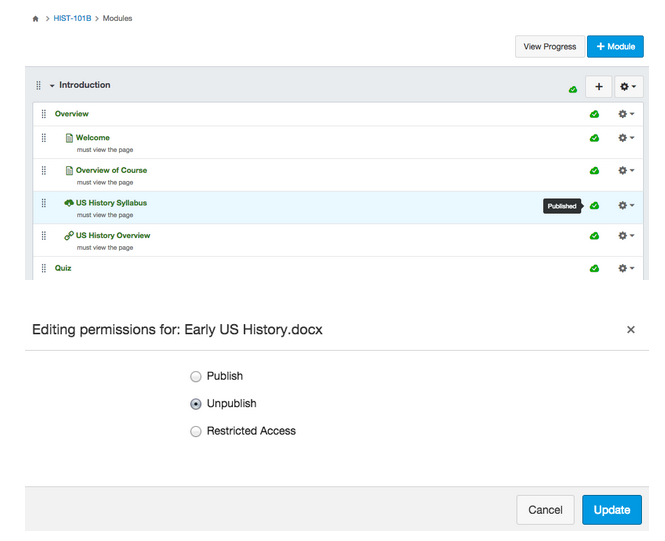Open gear menu for the Quiz row
Image resolution: width=665 pixels, height=541 pixels.
(626, 268)
